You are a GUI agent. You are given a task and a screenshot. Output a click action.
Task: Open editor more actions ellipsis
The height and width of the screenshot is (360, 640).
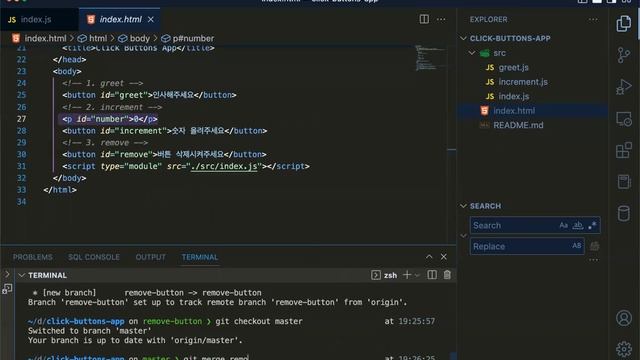tap(441, 19)
